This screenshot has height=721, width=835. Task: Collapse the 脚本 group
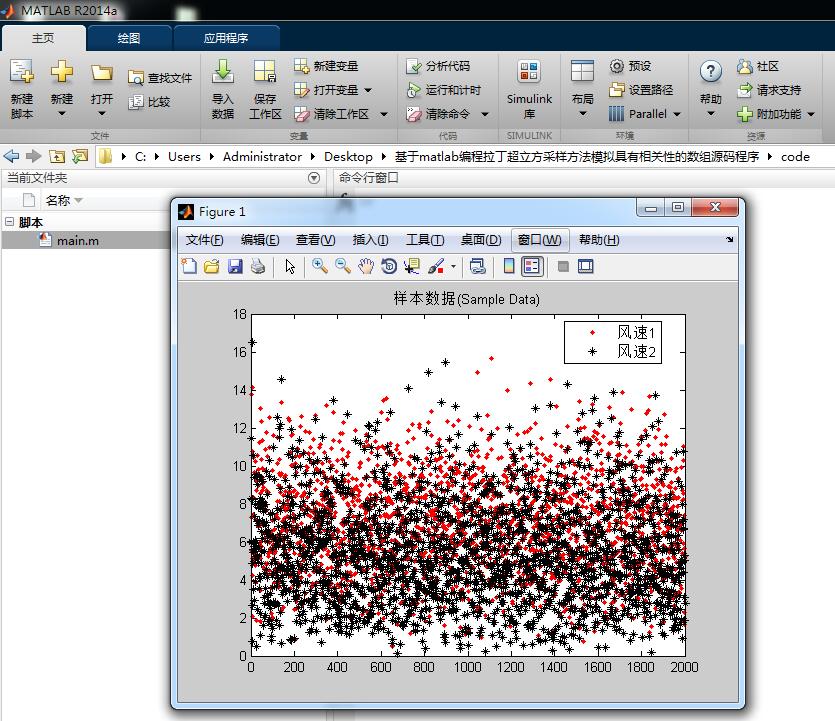click(9, 221)
